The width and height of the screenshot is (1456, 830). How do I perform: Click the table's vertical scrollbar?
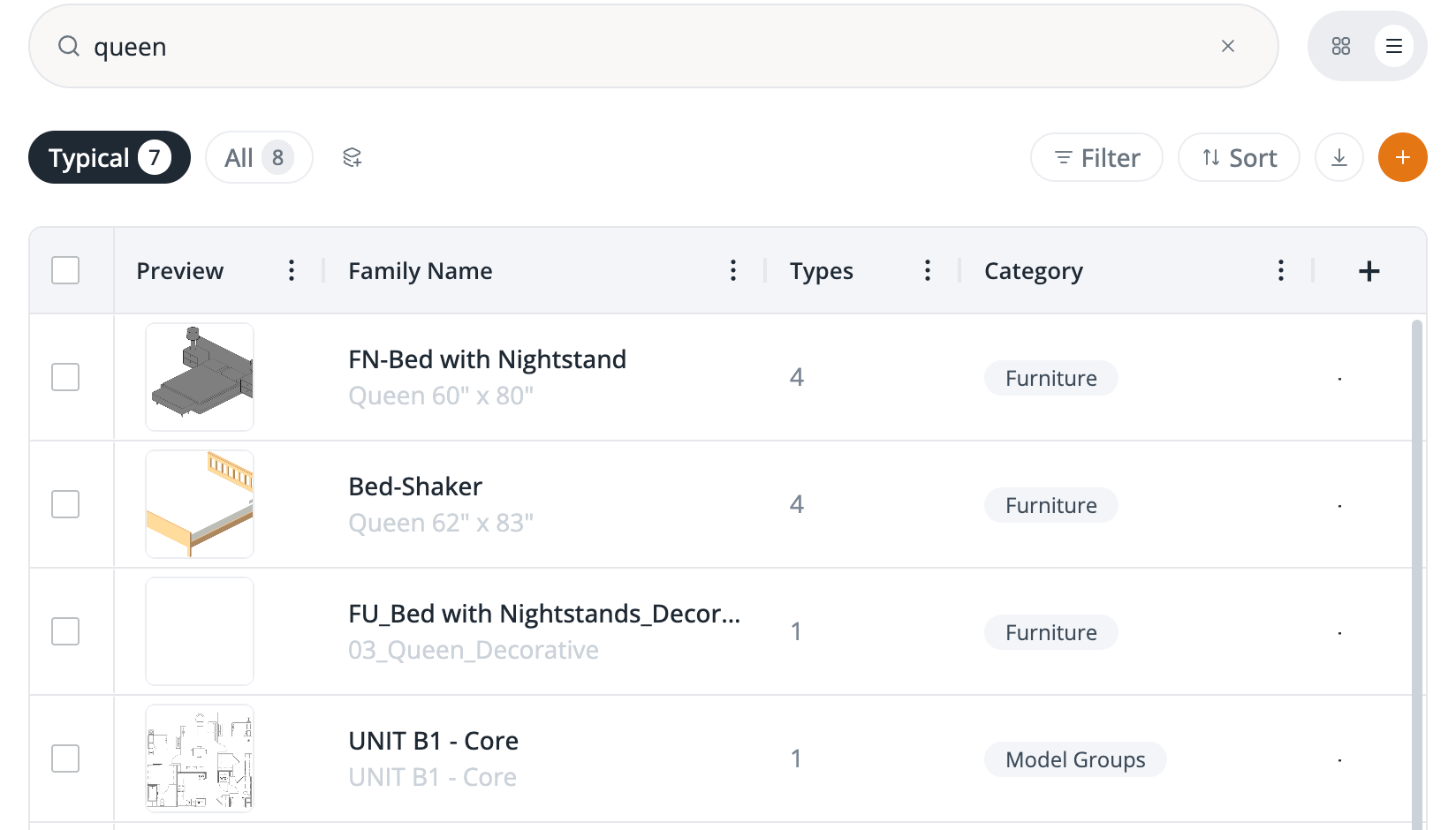coord(1416,573)
